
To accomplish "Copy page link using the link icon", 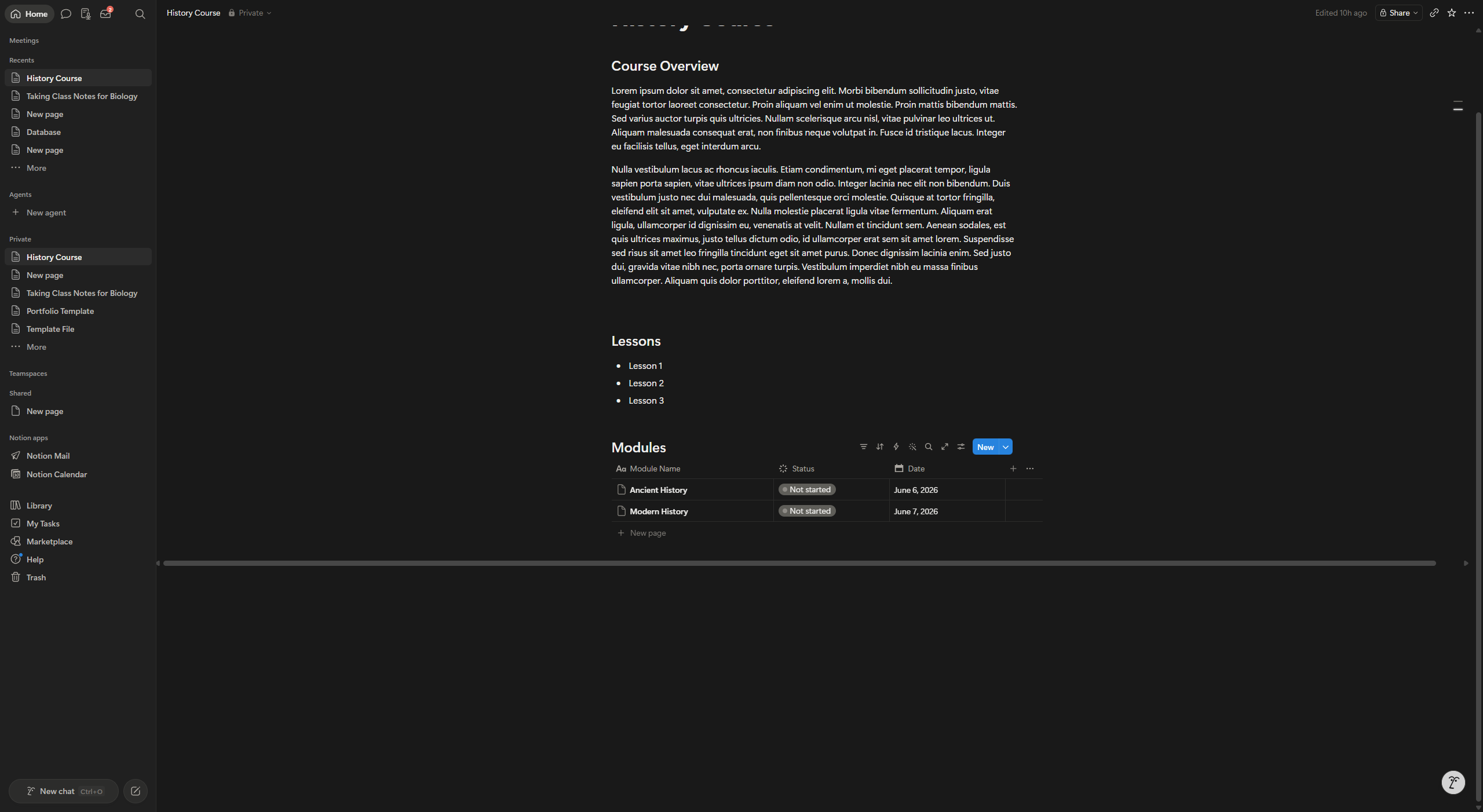I will pyautogui.click(x=1434, y=13).
